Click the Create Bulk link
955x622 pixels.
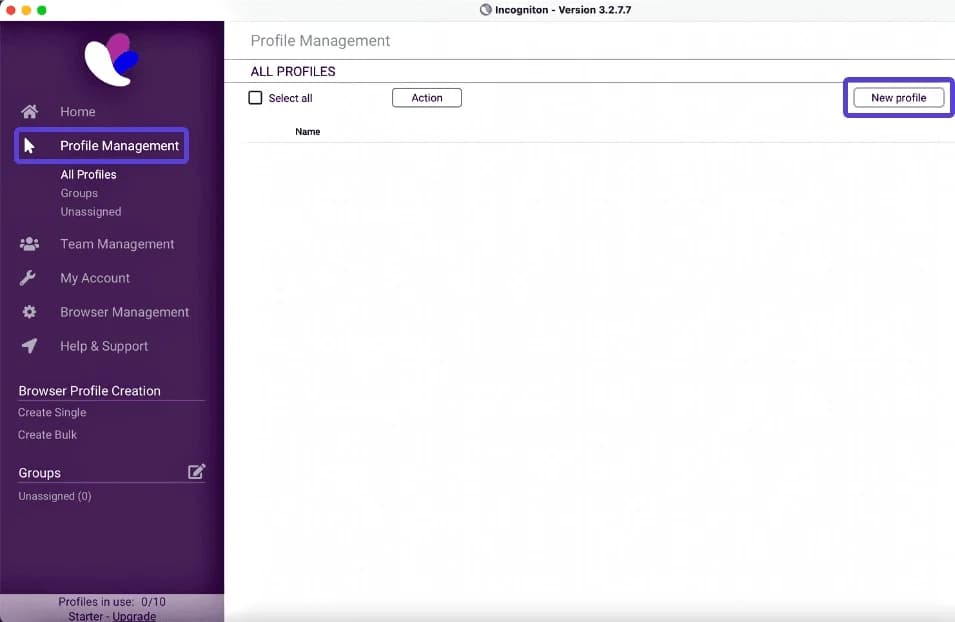click(48, 435)
